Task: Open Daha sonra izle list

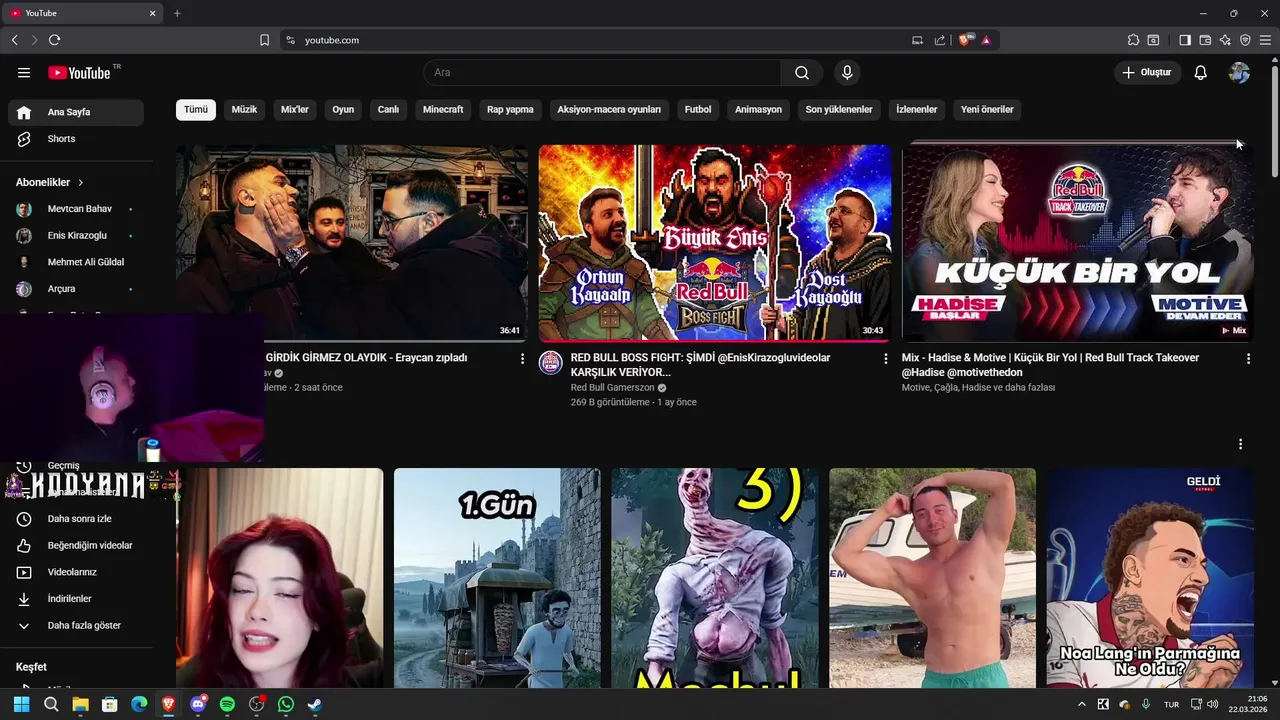Action: tap(76, 519)
